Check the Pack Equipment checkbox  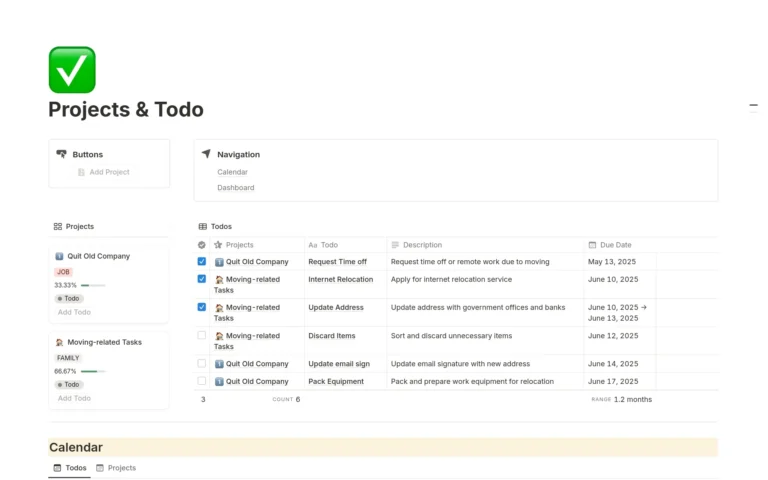click(201, 381)
